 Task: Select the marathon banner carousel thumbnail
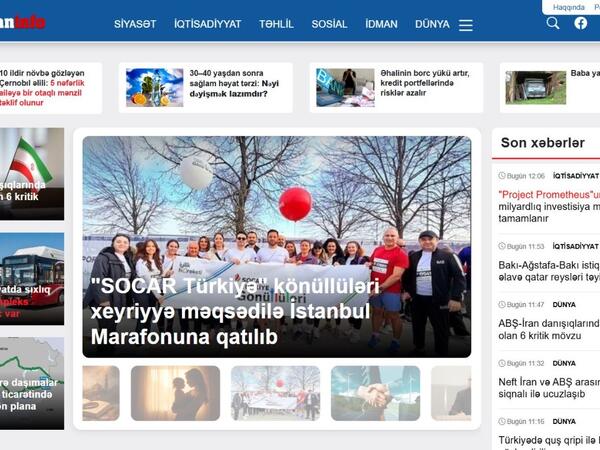click(275, 393)
